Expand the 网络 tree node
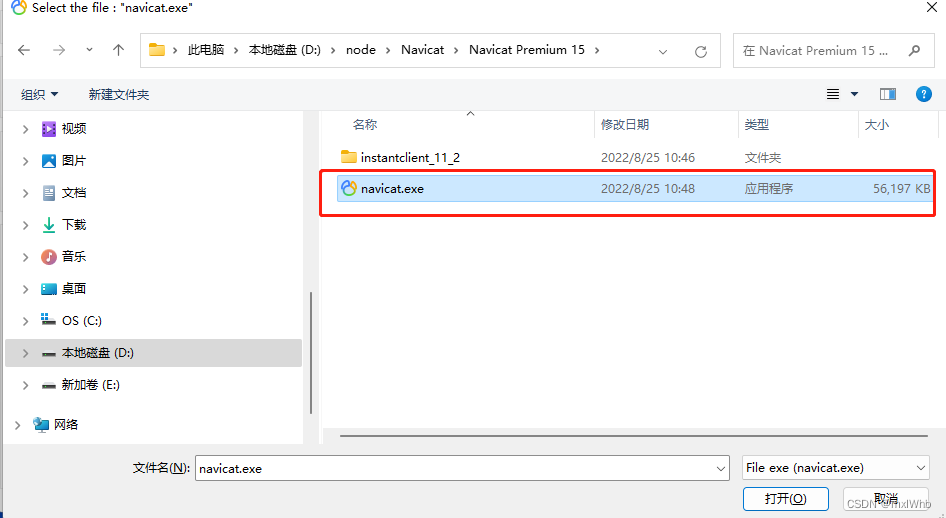This screenshot has width=946, height=518. tap(17, 425)
